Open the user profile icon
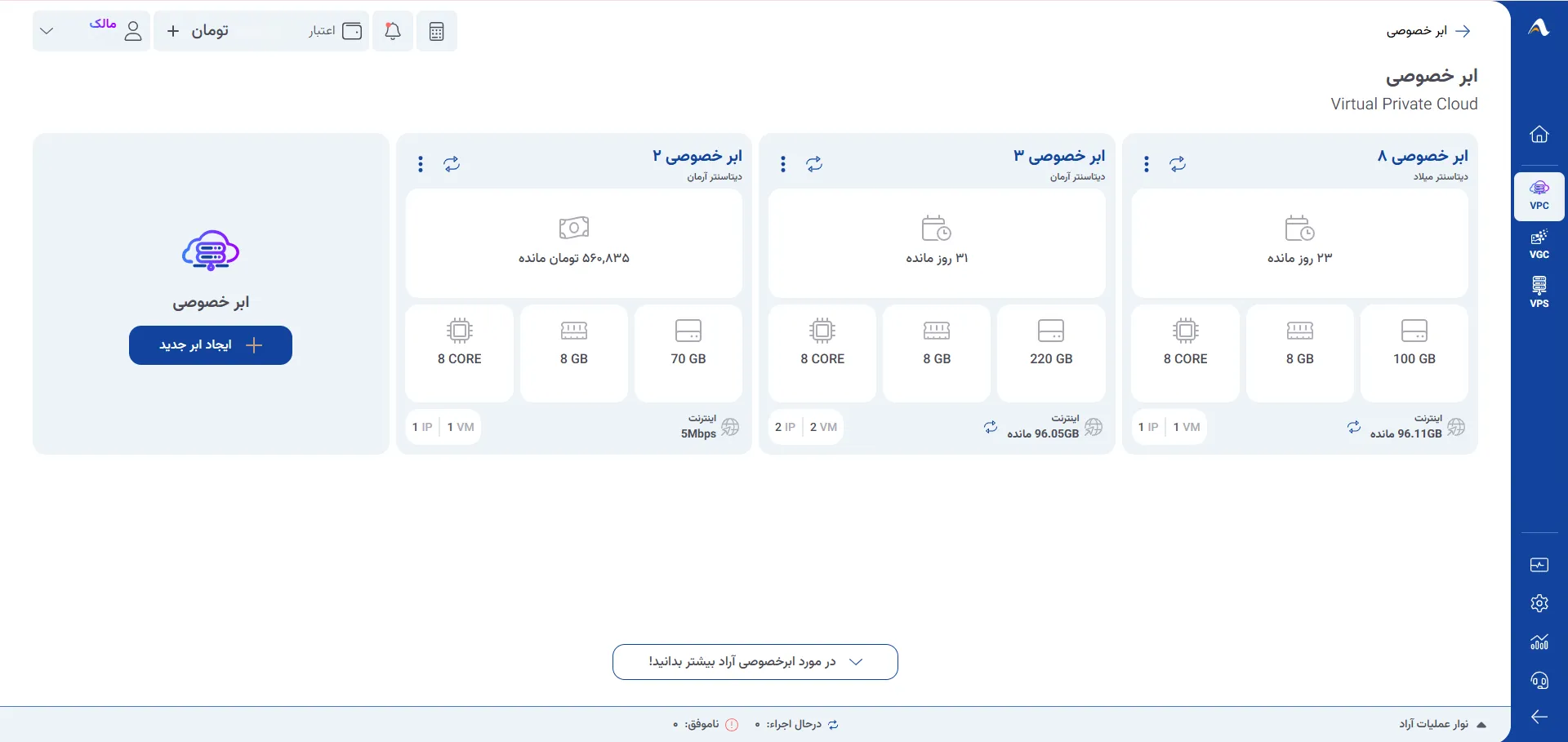The height and width of the screenshot is (742, 1568). [133, 31]
